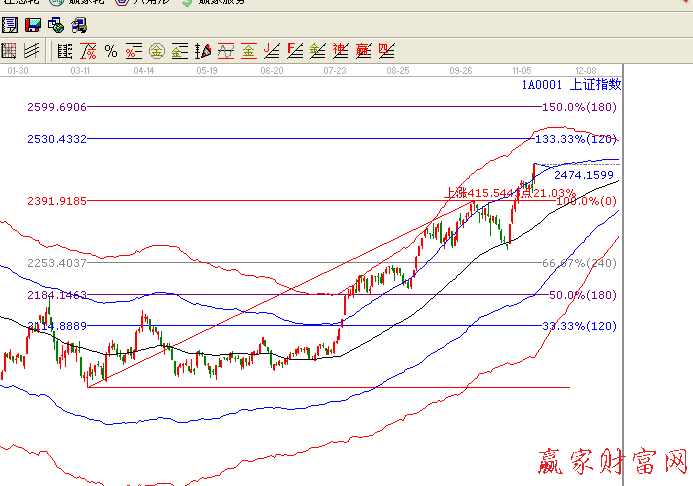Click the sine wave cycle tool icon
The height and width of the screenshot is (486, 693).
coord(226,51)
